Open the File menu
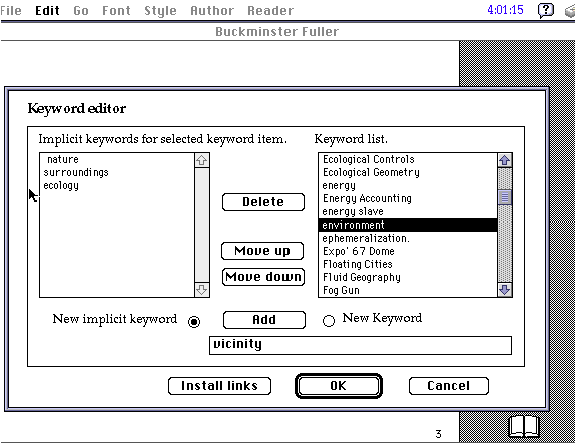 point(11,10)
